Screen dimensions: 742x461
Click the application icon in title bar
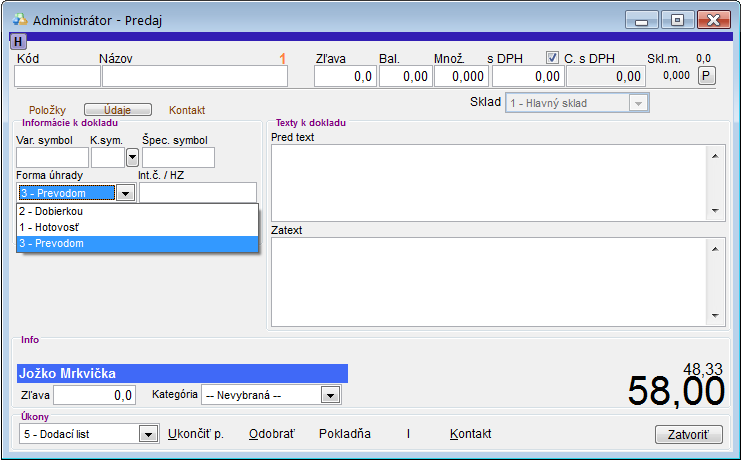[19, 19]
